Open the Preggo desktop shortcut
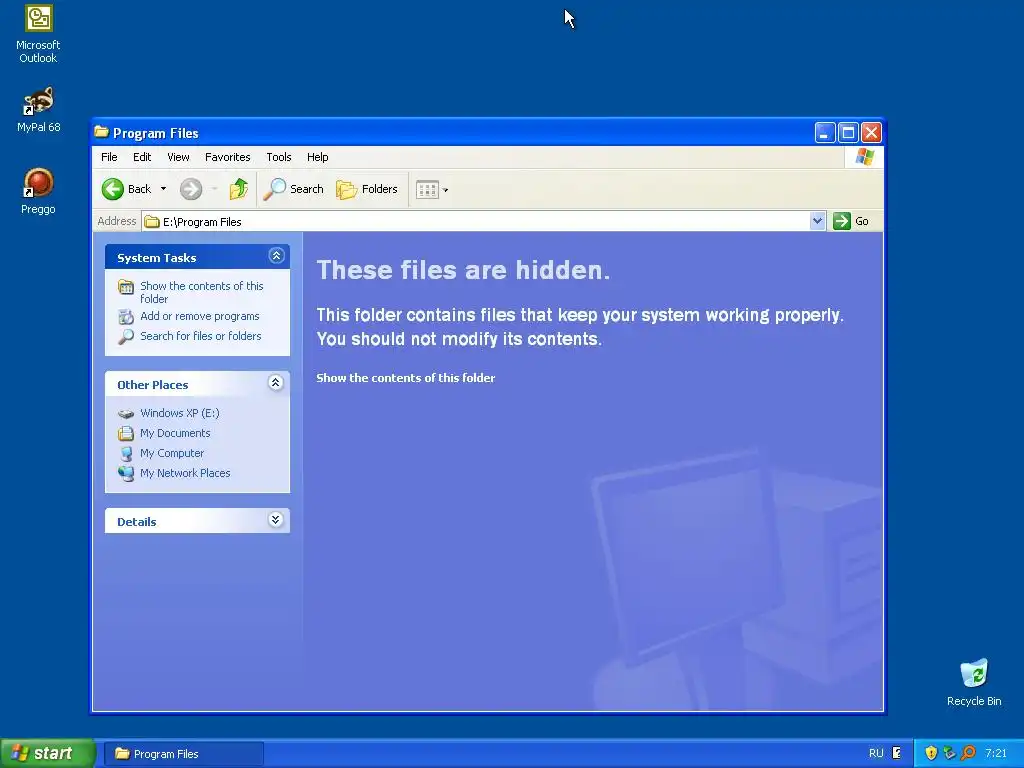Viewport: 1024px width, 768px height. point(38,191)
